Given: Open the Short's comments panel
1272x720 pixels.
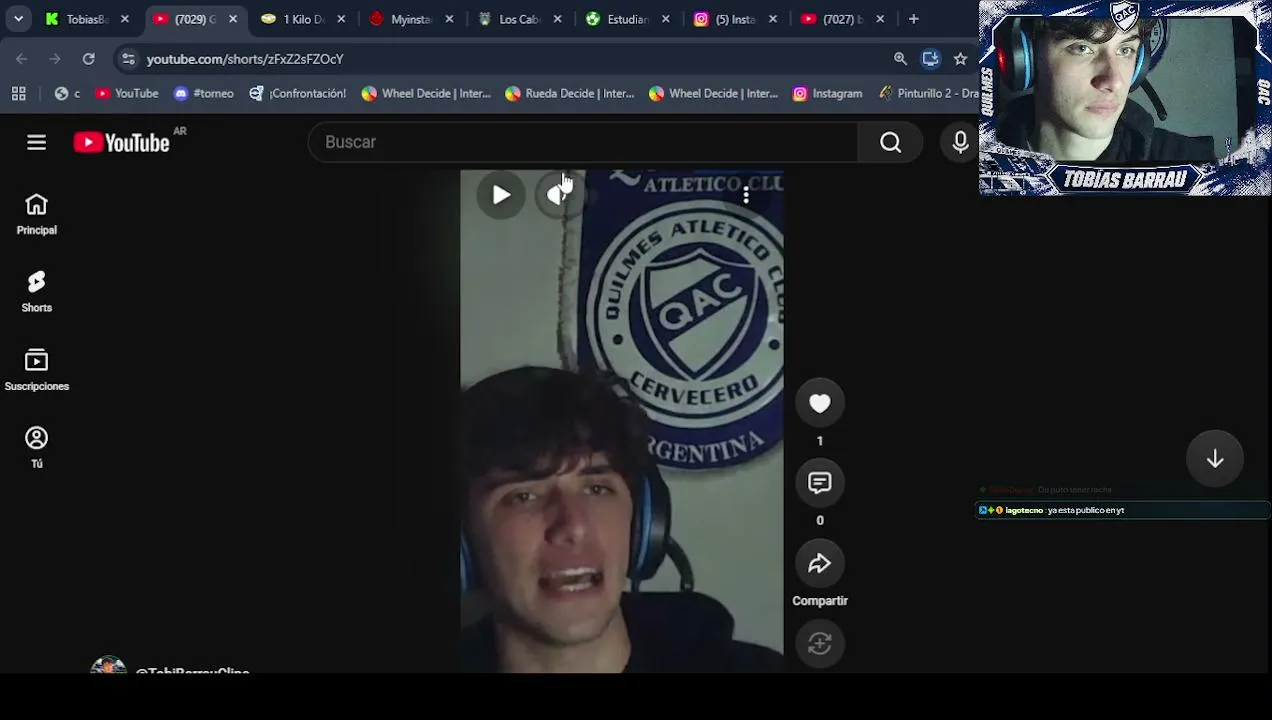Looking at the screenshot, I should click(819, 483).
